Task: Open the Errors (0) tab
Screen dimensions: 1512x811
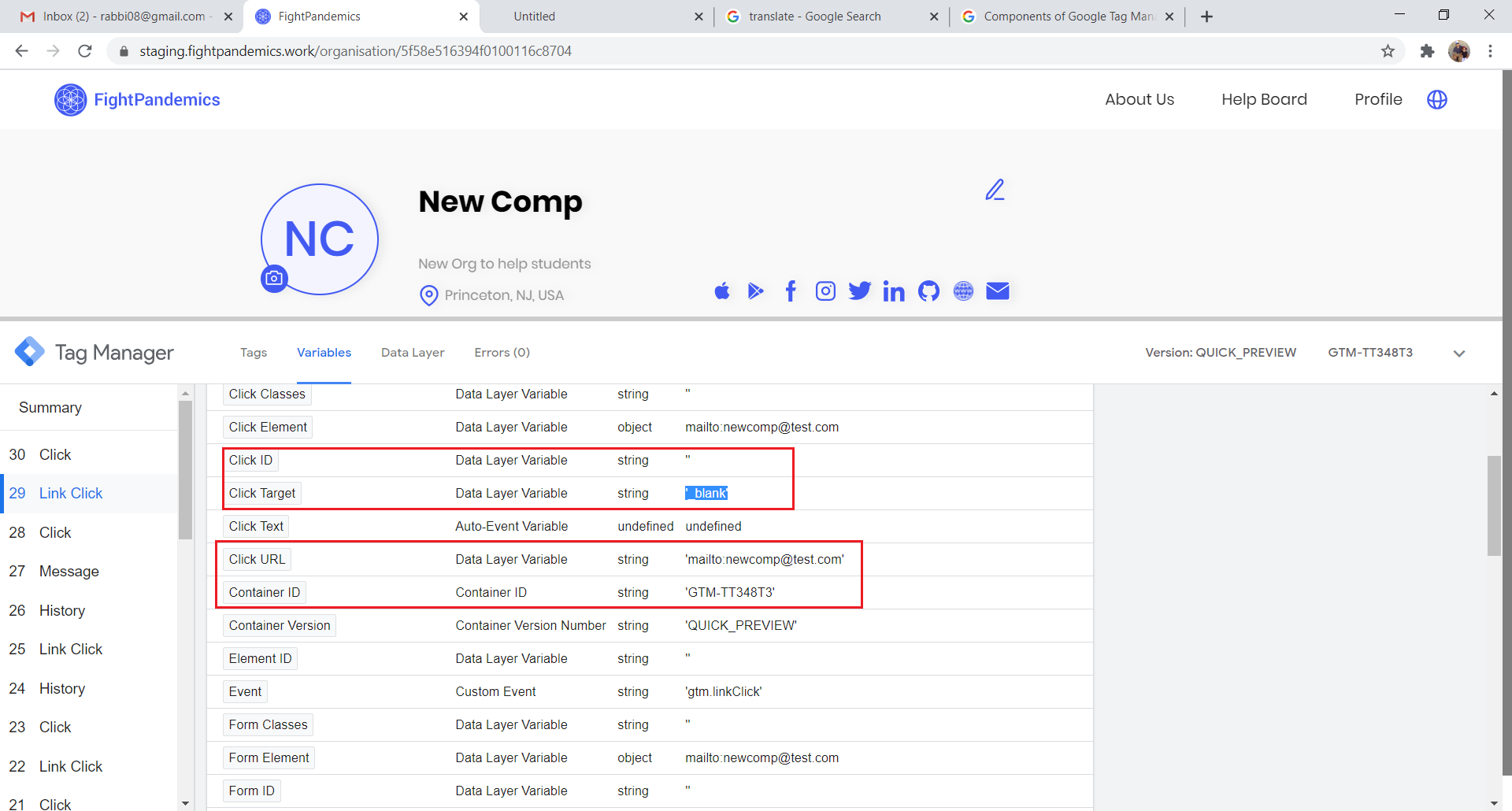Action: point(502,353)
